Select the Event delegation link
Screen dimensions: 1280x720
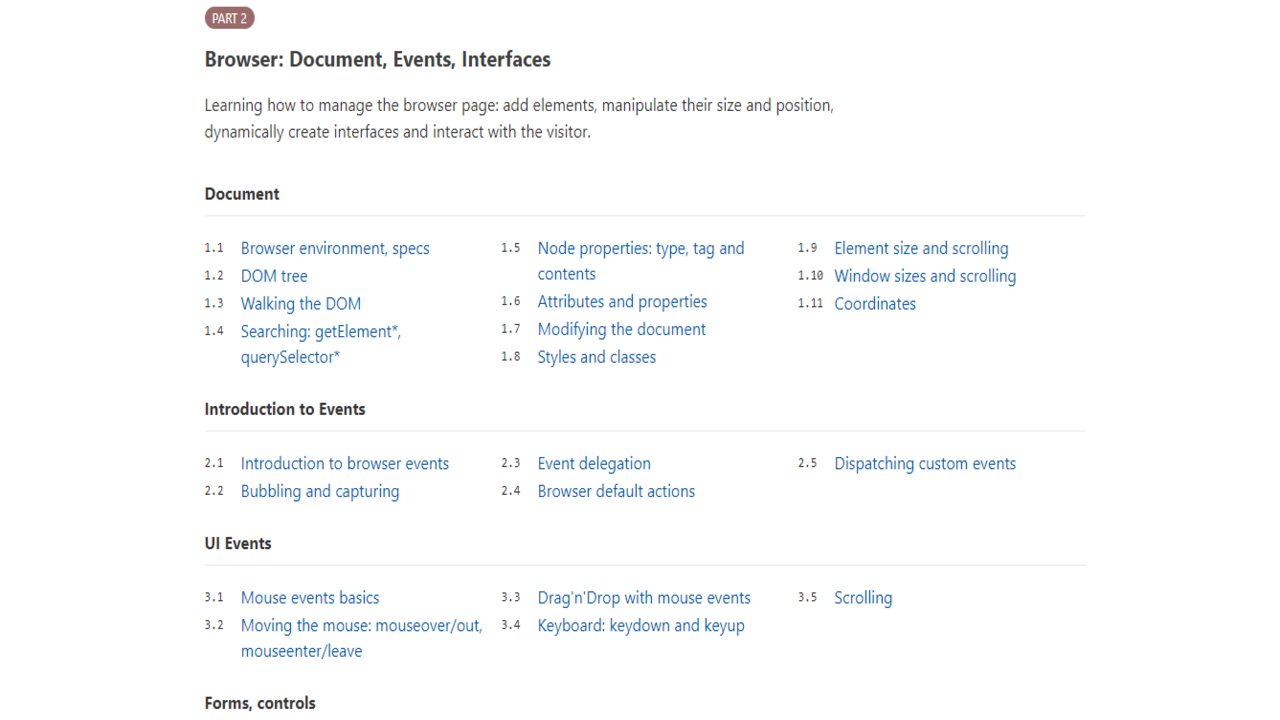coord(594,463)
